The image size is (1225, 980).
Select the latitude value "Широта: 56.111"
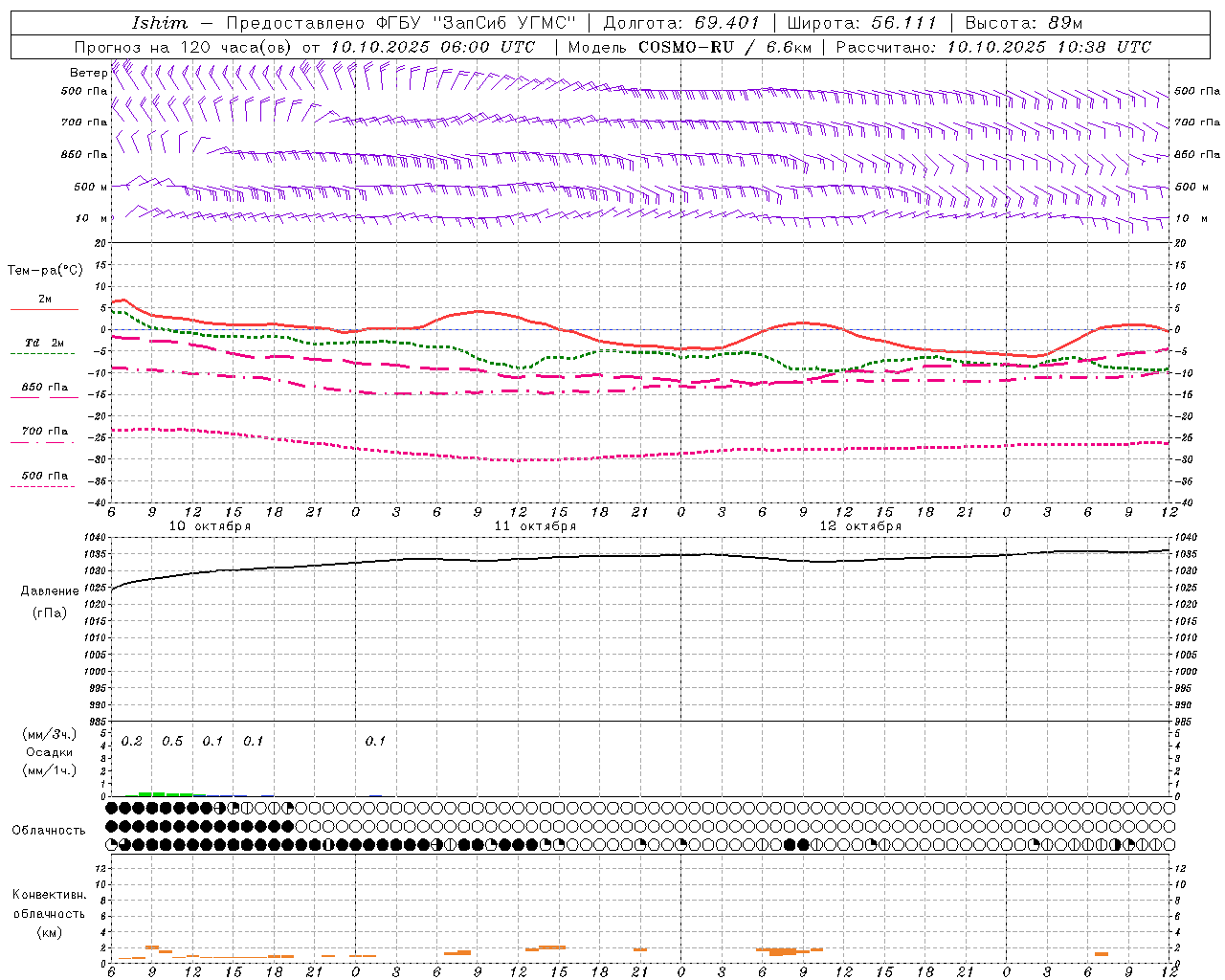coord(861,23)
